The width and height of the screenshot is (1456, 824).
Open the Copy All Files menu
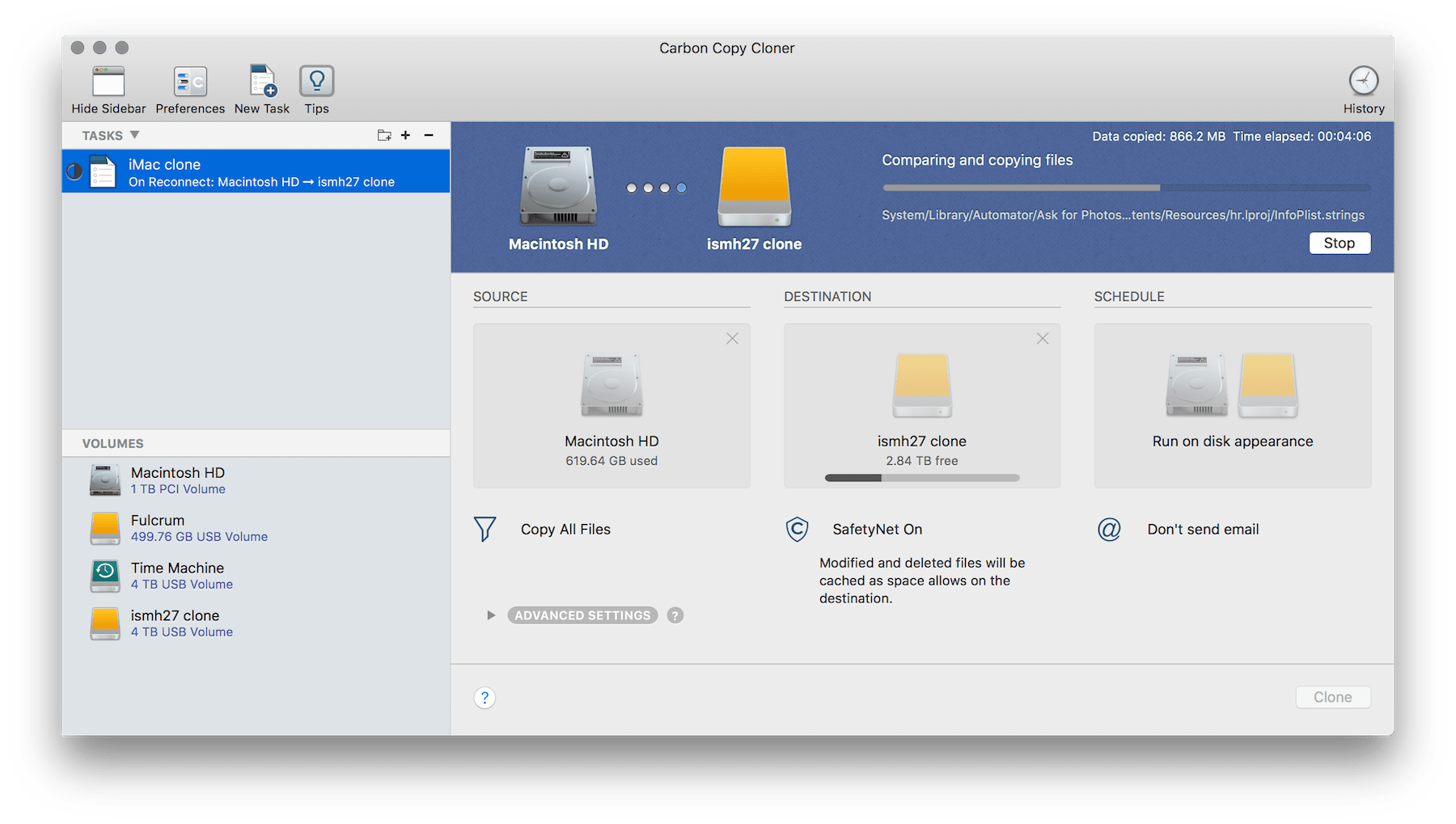coord(565,530)
